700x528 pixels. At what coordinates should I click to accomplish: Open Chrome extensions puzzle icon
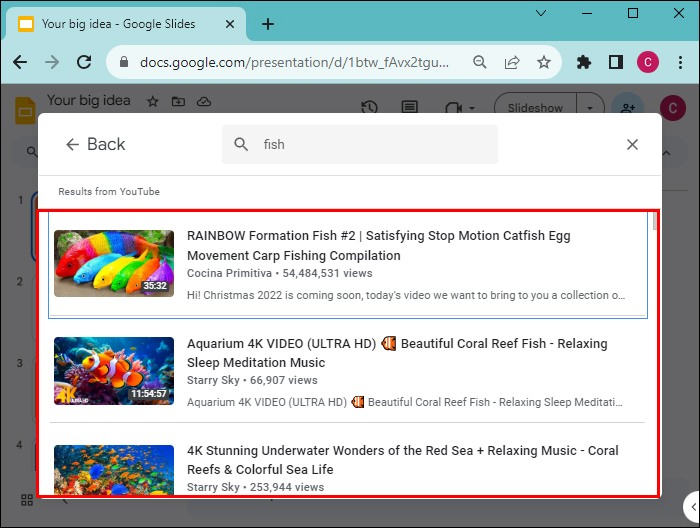(584, 62)
